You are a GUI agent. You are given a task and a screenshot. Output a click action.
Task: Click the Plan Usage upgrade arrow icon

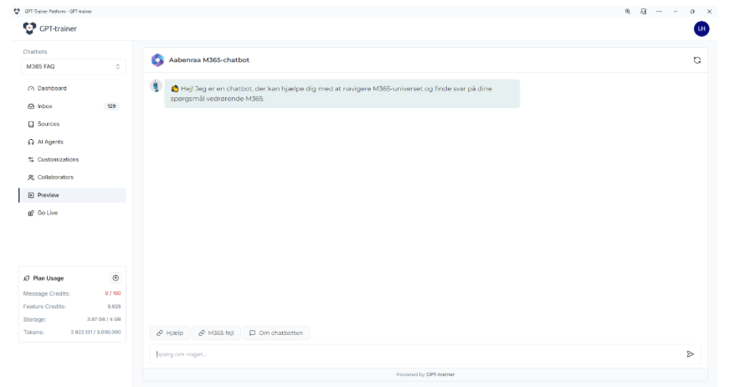(x=115, y=278)
